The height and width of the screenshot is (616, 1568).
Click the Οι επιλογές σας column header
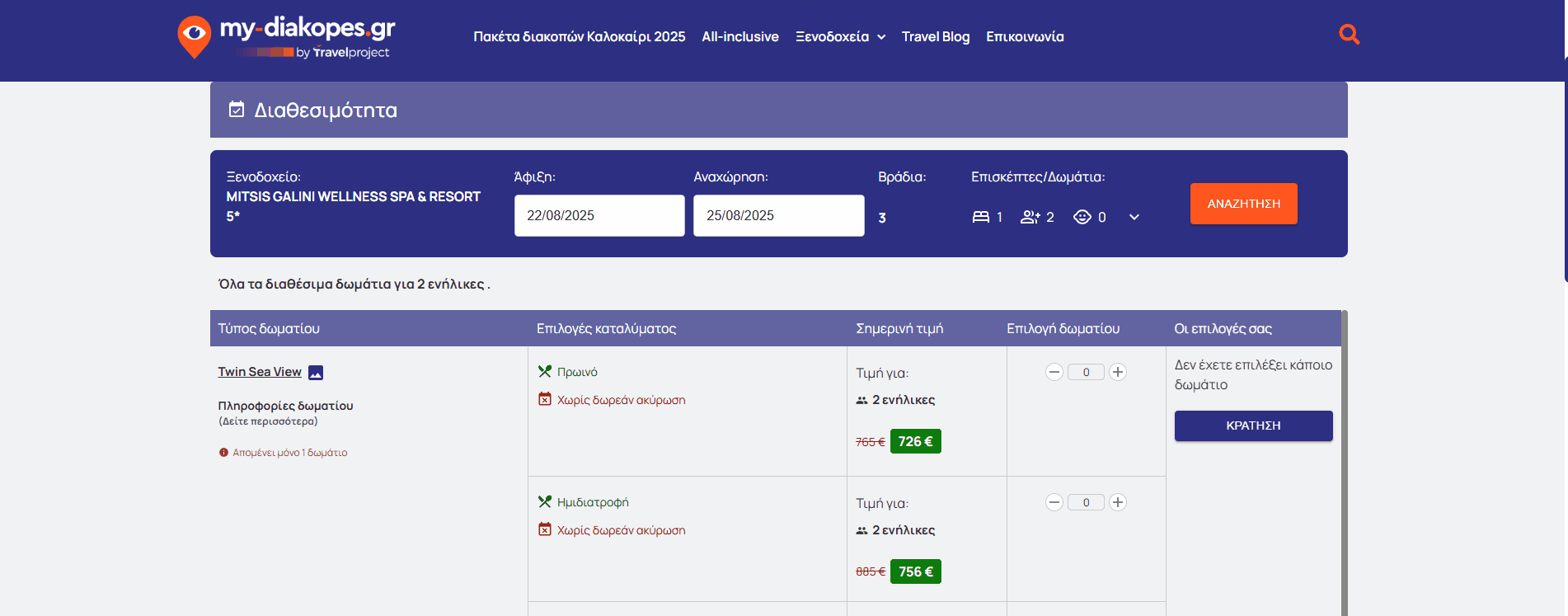click(x=1223, y=328)
